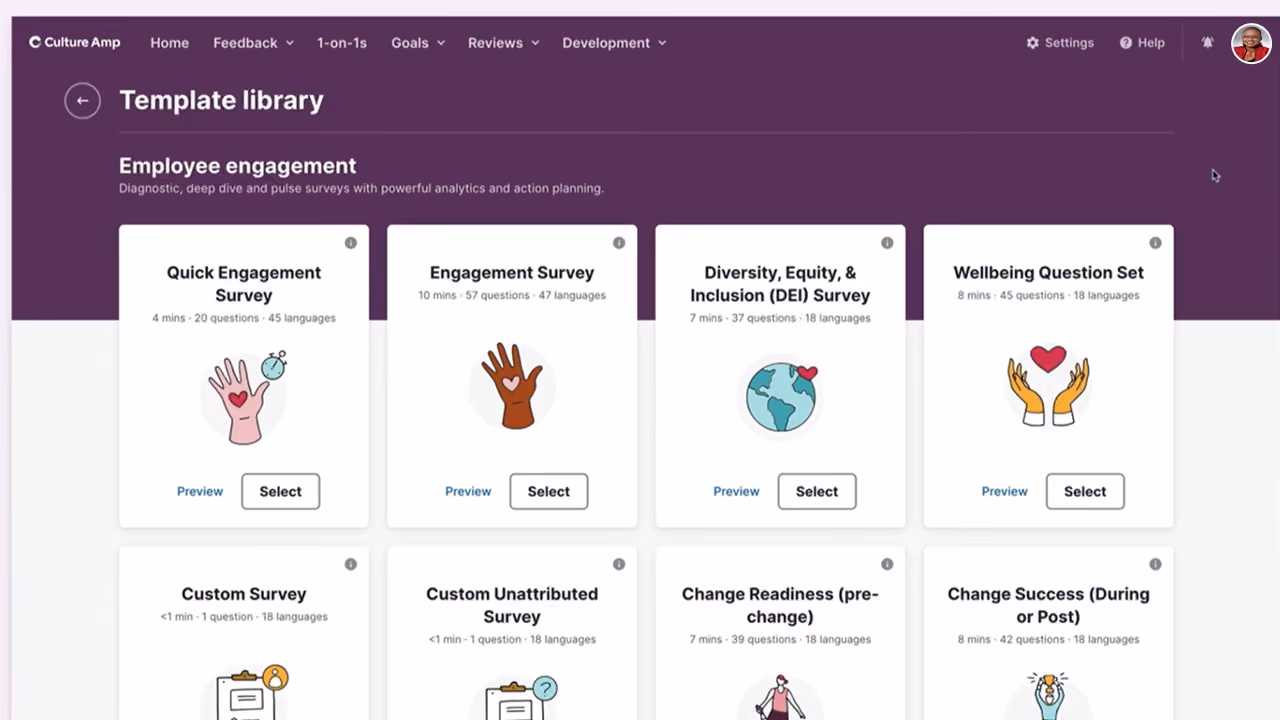Open the 1-on-1s menu item

pos(342,43)
